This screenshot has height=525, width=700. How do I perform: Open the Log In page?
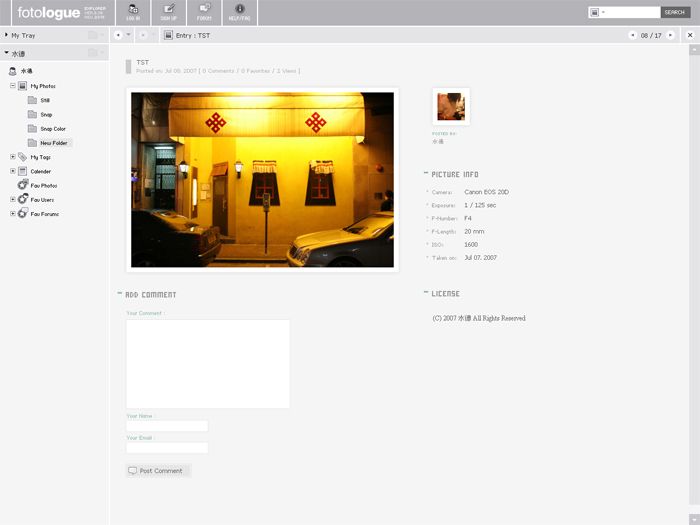point(133,12)
